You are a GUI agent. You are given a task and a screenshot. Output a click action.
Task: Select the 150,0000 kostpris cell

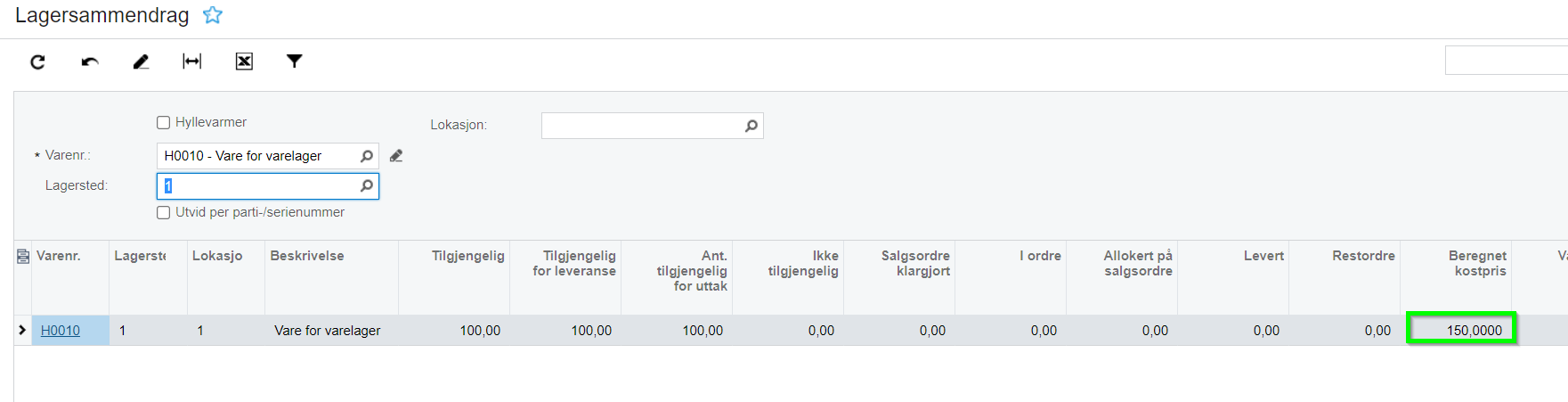click(x=1461, y=328)
